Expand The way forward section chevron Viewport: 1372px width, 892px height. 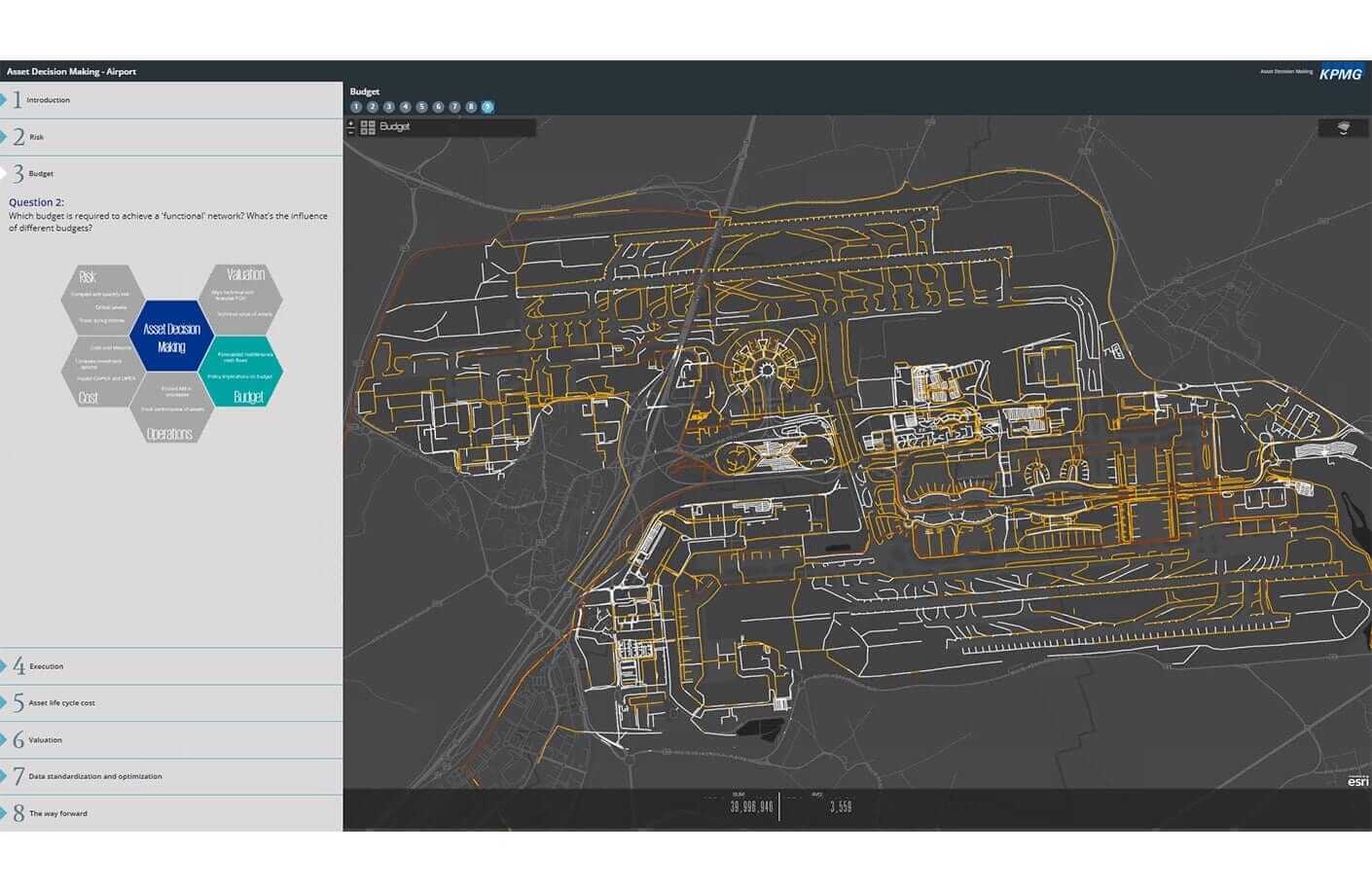4,813
